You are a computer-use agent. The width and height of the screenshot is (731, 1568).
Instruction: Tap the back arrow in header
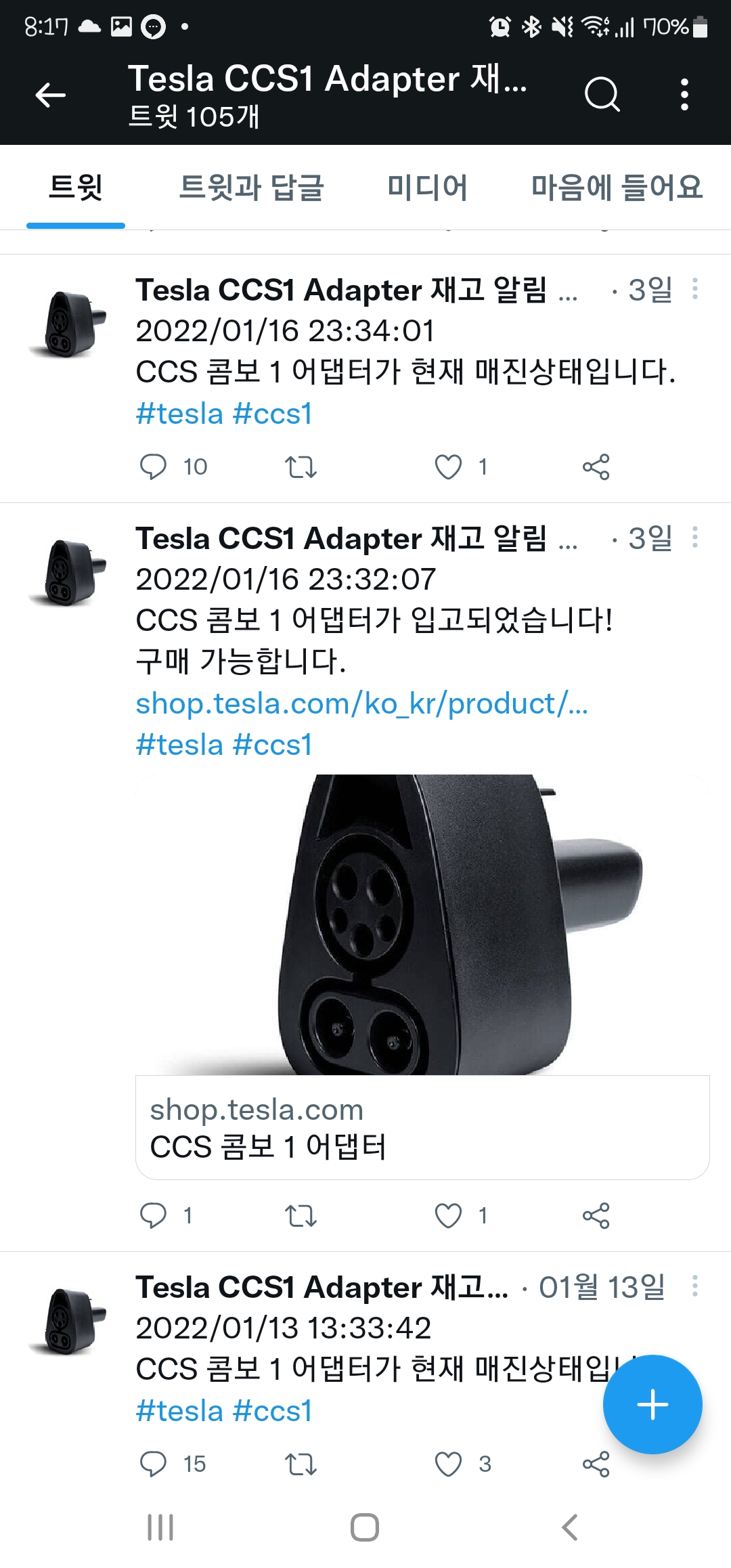pyautogui.click(x=51, y=95)
